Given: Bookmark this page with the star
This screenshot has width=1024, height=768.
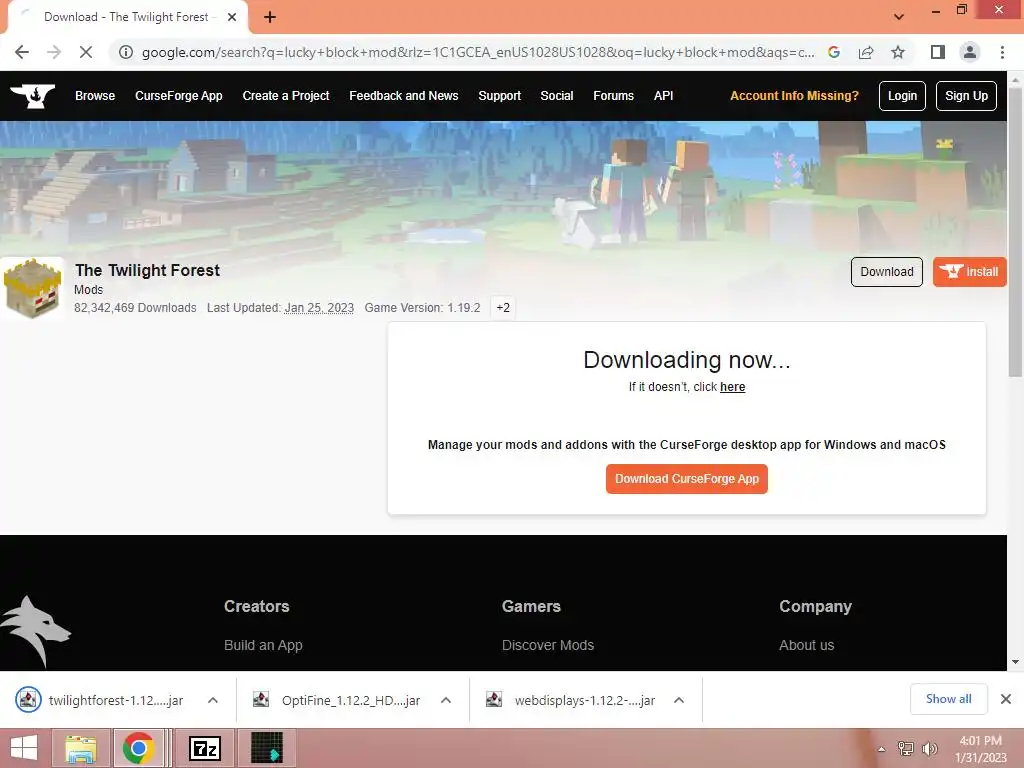Looking at the screenshot, I should 898,52.
